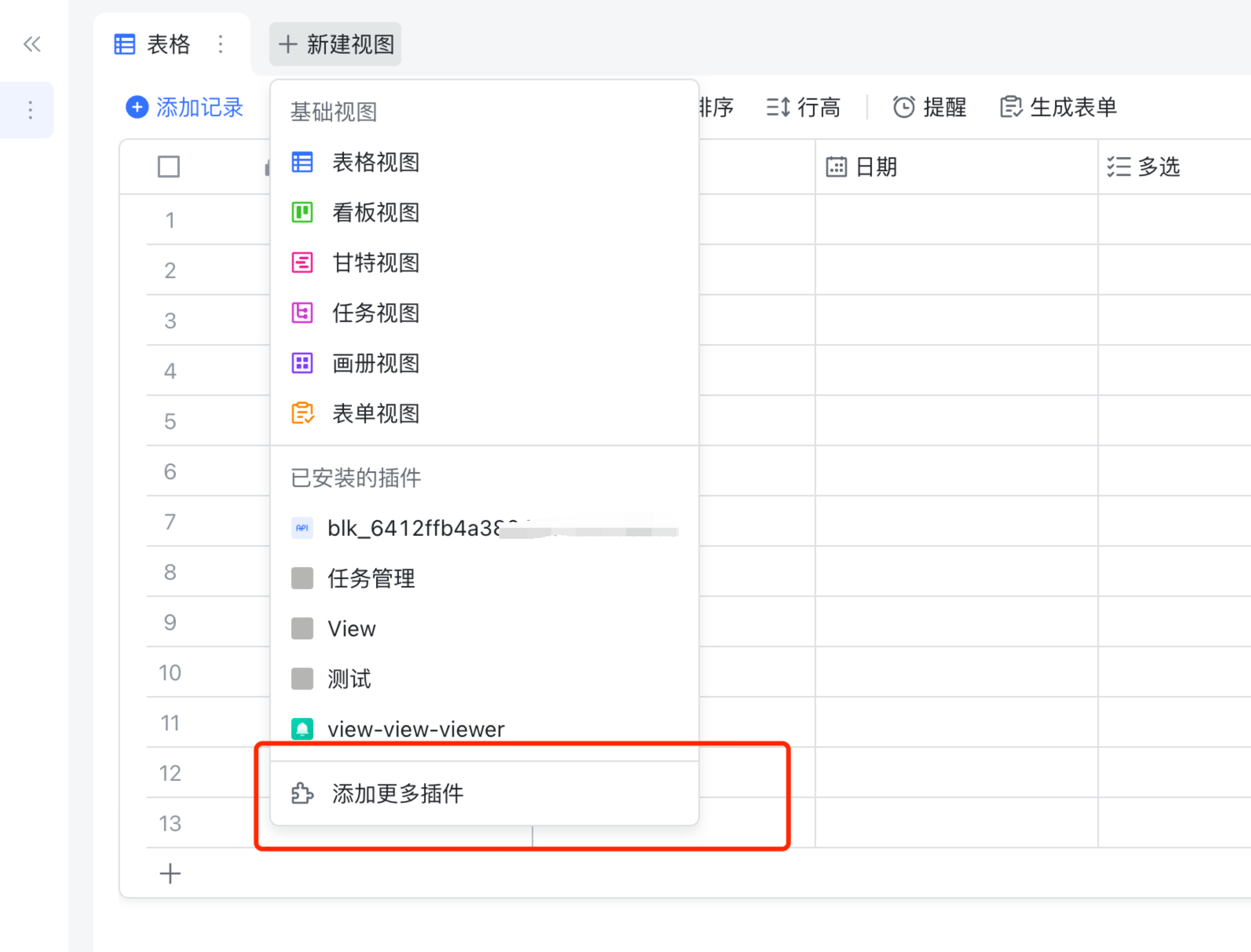Image resolution: width=1251 pixels, height=952 pixels.
Task: Select the view-view-viewer plugin entry
Action: (416, 729)
